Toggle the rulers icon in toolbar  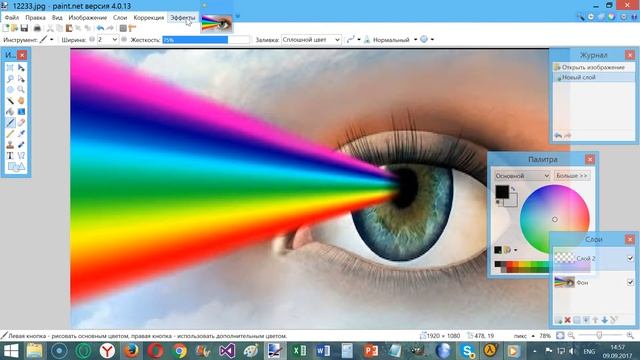(132, 28)
